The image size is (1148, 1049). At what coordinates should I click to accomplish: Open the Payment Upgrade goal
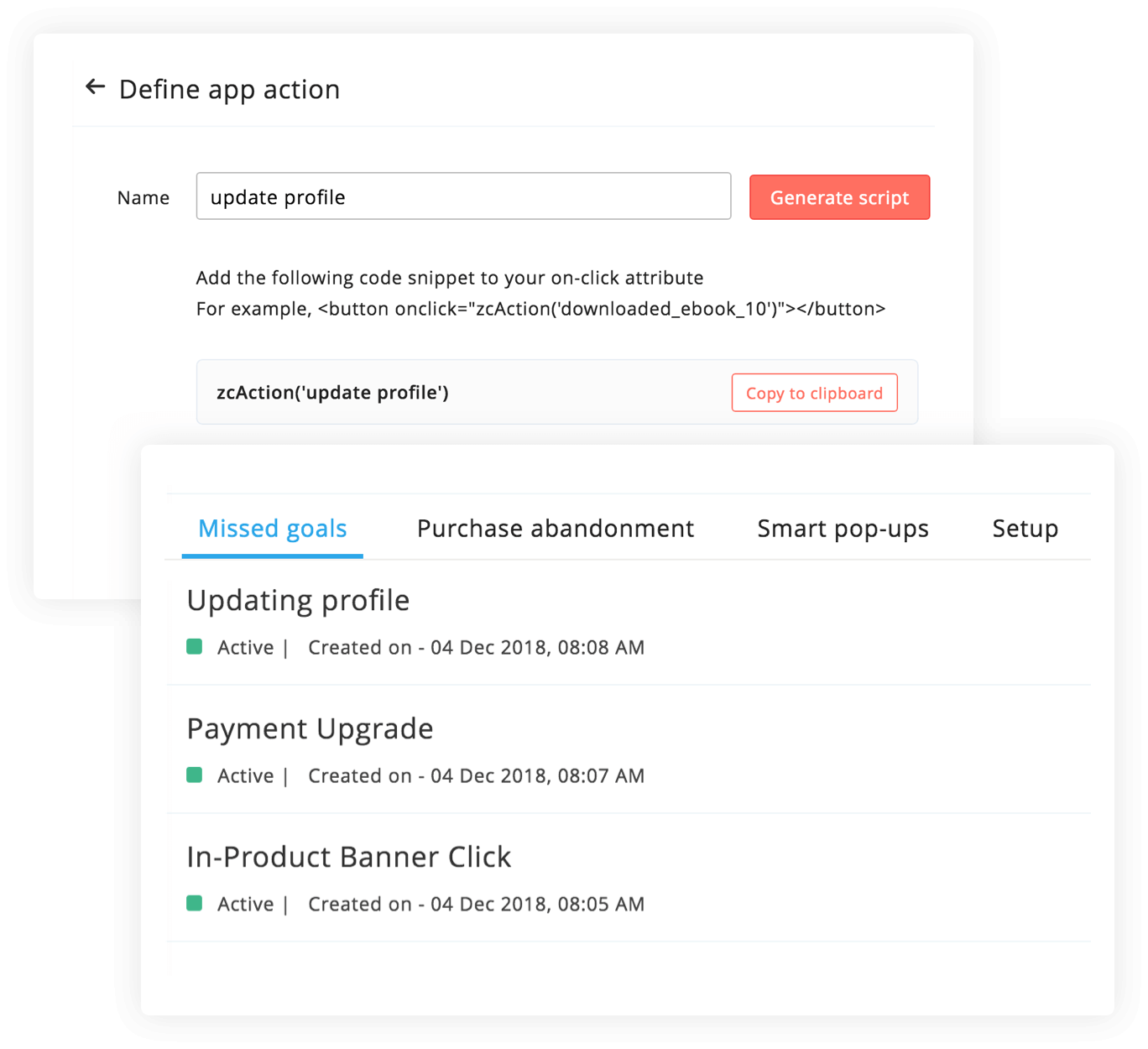point(310,729)
